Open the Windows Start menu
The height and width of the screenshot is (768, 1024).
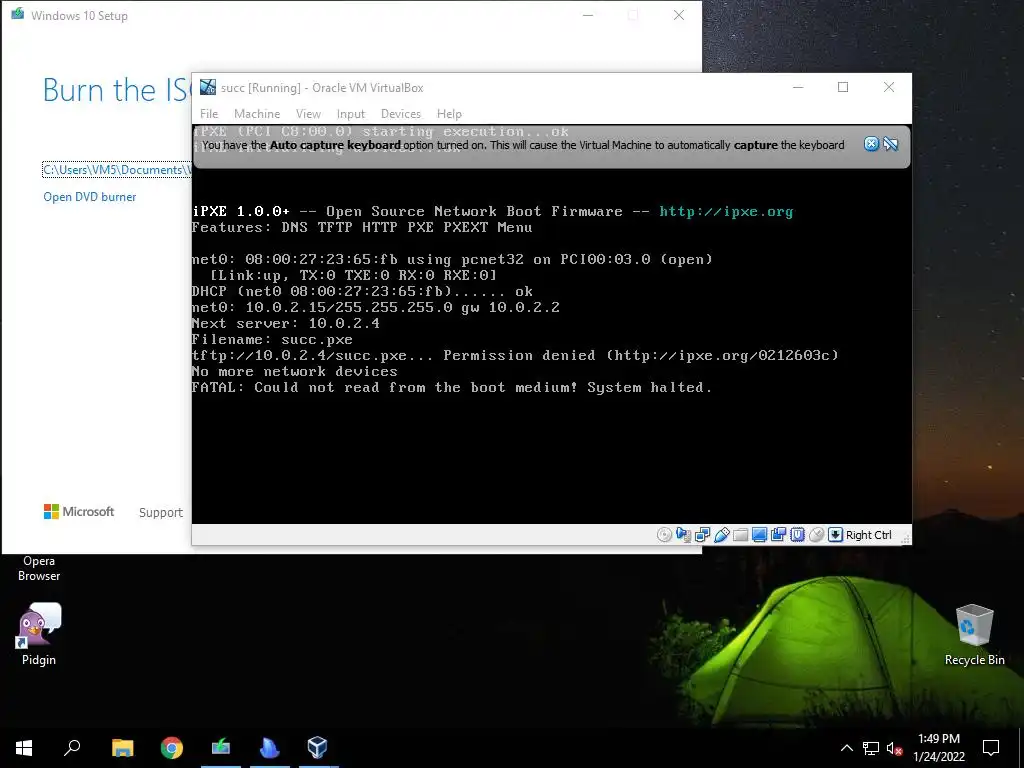24,748
